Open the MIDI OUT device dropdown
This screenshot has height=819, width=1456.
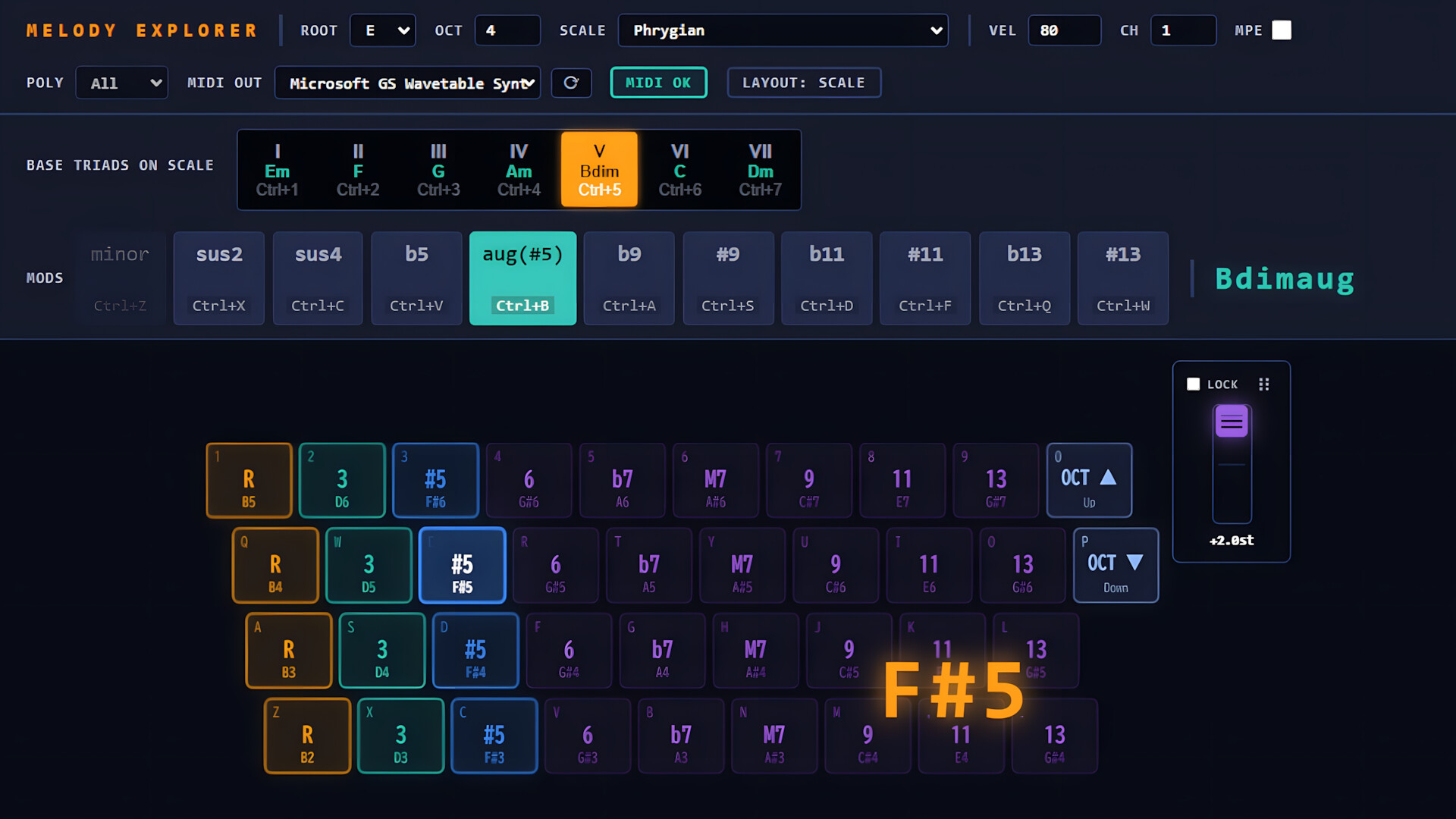click(x=407, y=83)
